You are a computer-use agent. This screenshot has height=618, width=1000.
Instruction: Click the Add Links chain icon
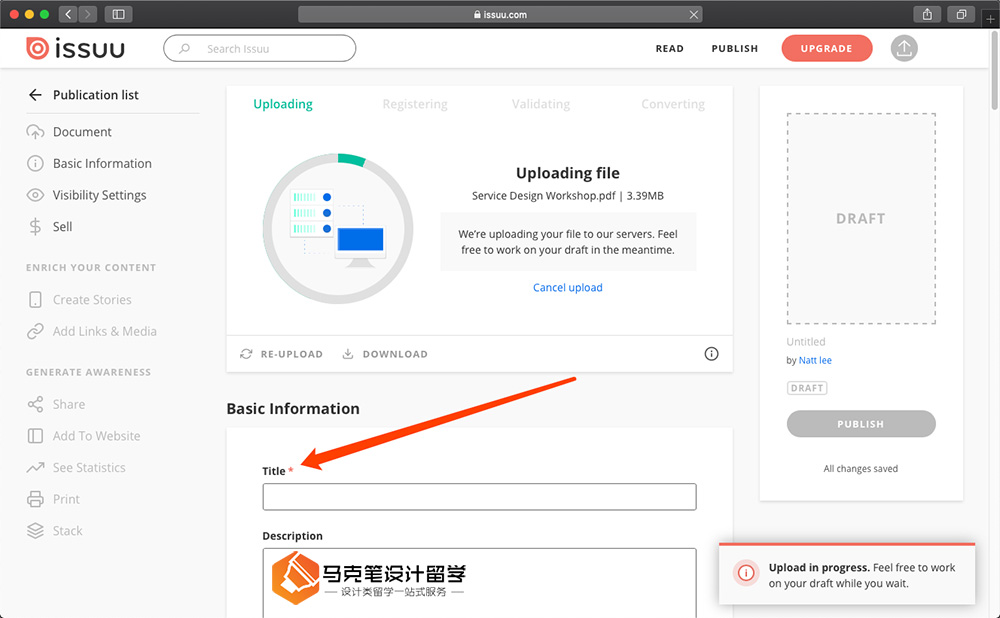tap(35, 331)
